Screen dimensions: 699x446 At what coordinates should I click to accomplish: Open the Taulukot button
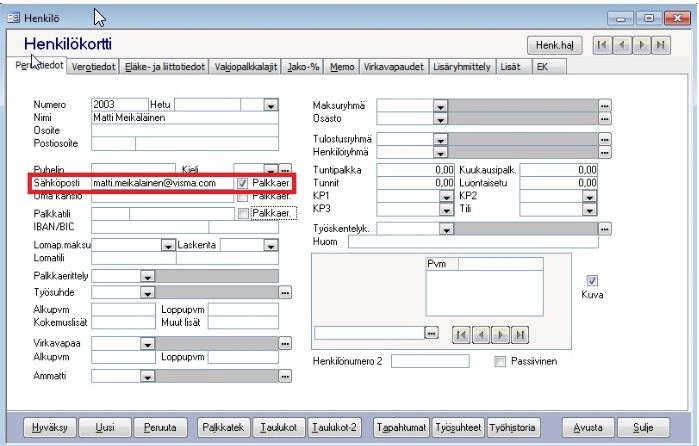[x=279, y=428]
